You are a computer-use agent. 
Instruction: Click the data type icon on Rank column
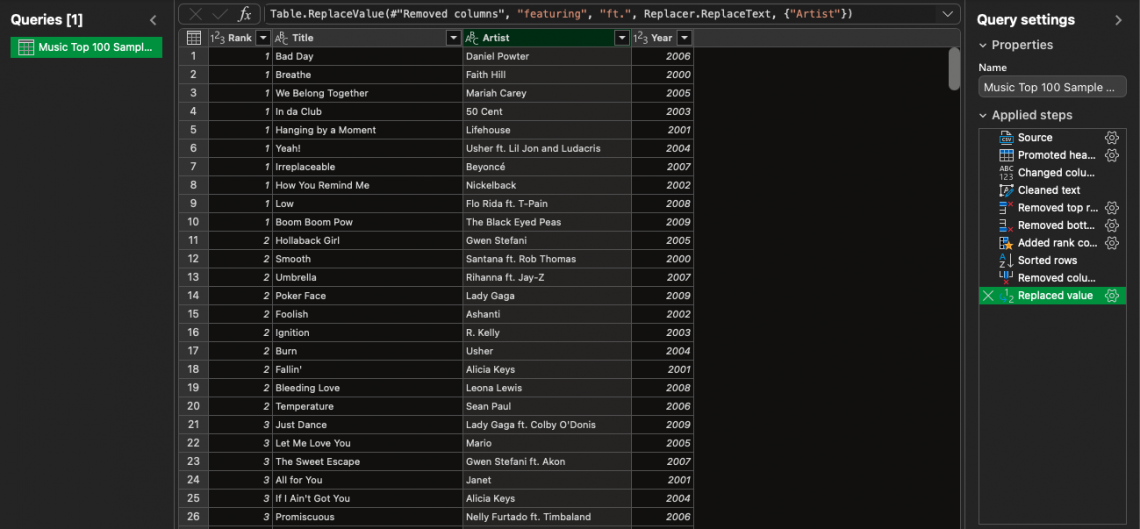click(217, 38)
